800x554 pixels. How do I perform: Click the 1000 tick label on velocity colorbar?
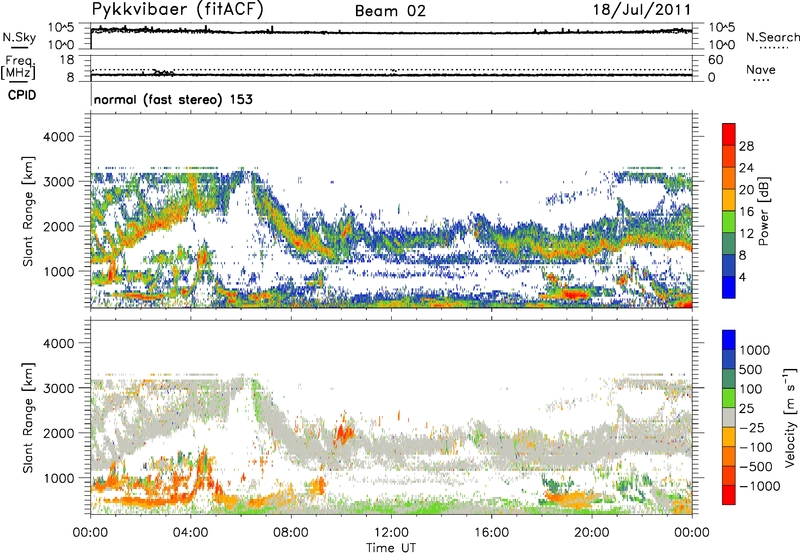(755, 350)
